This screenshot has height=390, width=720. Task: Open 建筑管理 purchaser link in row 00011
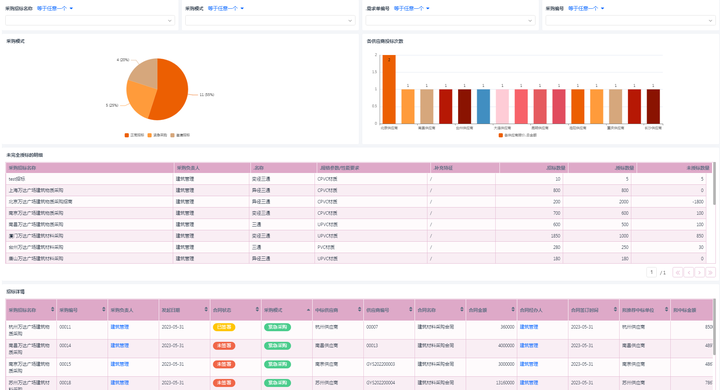click(x=119, y=327)
